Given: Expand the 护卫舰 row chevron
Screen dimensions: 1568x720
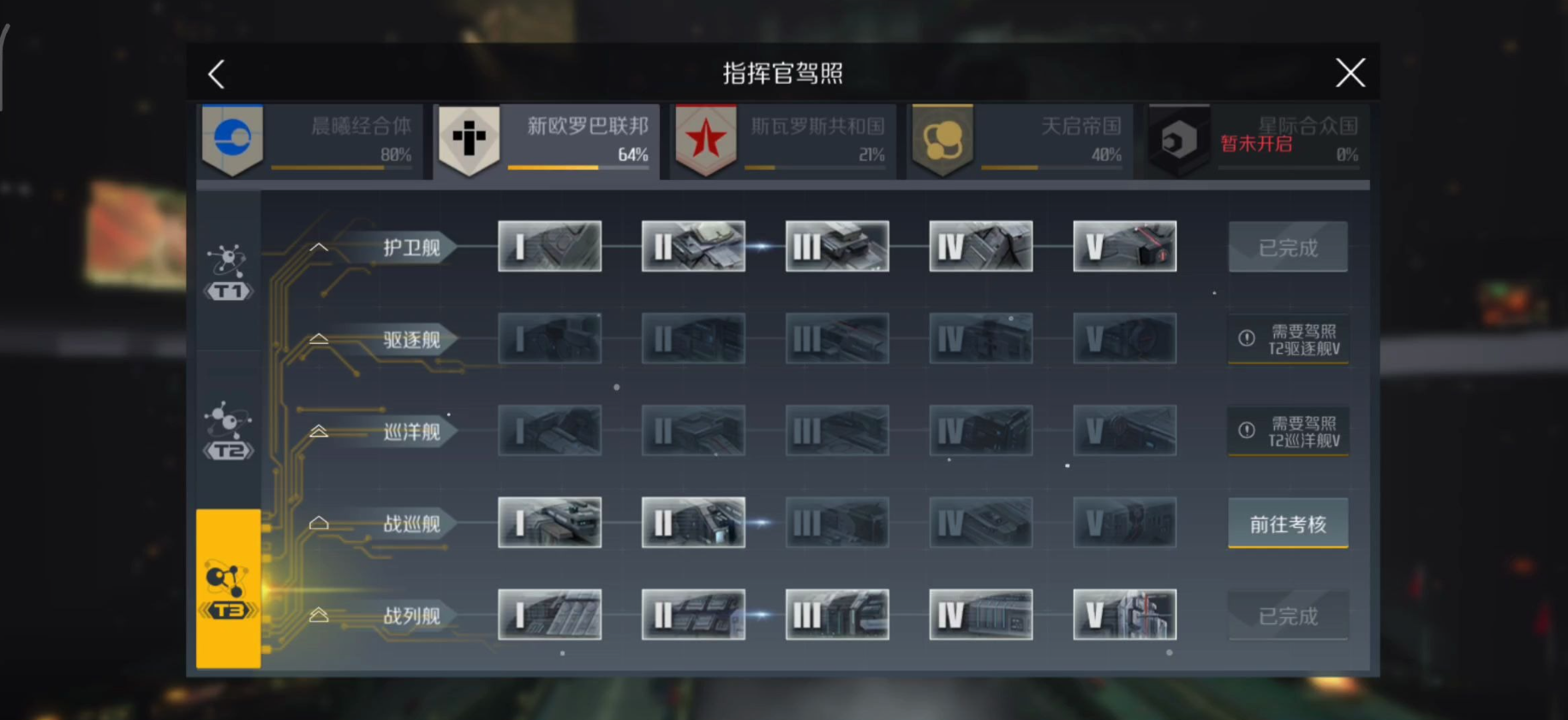Looking at the screenshot, I should pos(319,248).
